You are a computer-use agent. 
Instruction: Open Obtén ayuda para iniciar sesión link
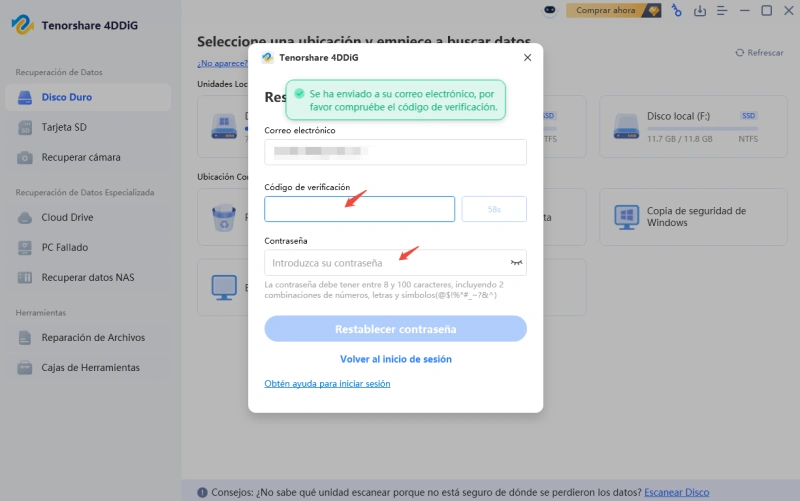[x=327, y=384]
